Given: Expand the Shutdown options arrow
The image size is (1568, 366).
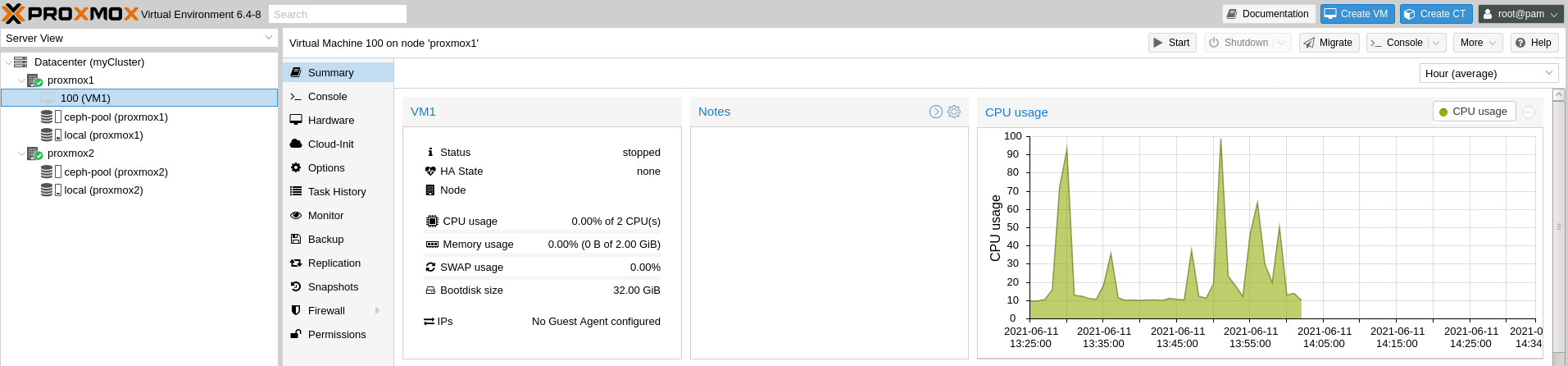Looking at the screenshot, I should (x=1281, y=43).
